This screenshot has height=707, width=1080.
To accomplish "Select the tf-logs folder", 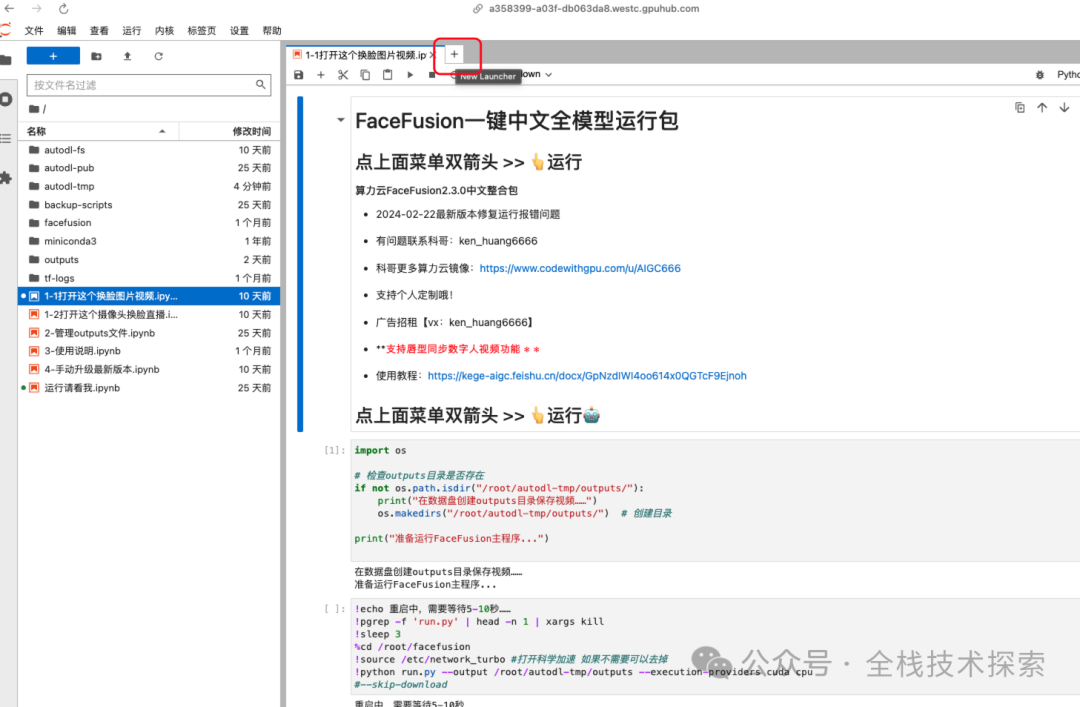I will coord(149,278).
